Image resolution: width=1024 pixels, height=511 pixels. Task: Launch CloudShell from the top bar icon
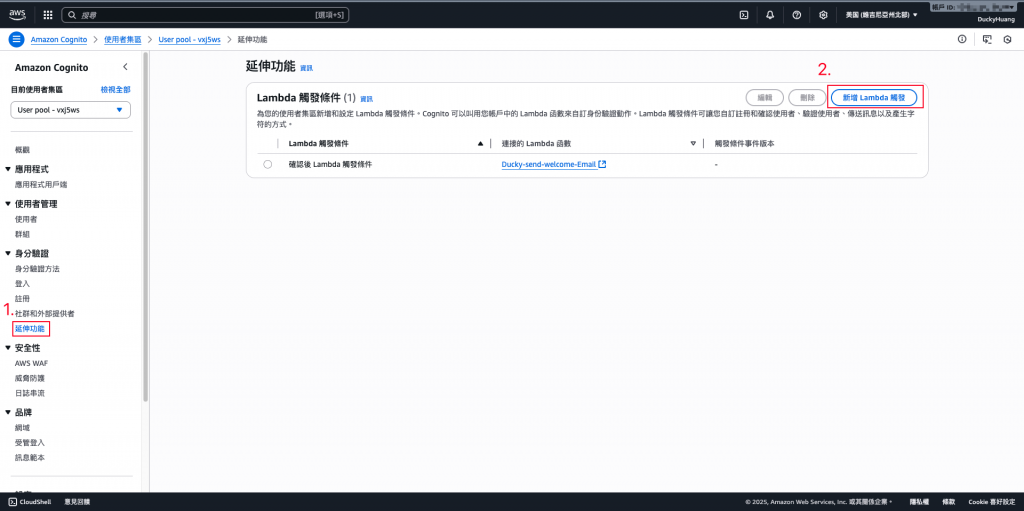pyautogui.click(x=743, y=14)
